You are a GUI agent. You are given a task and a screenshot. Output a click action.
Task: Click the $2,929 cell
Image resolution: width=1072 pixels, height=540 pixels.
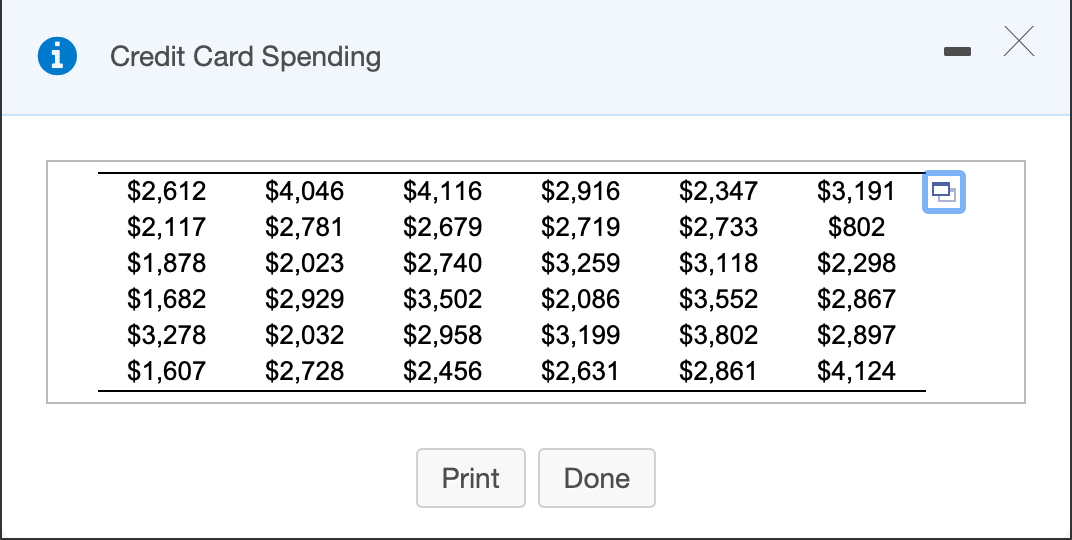click(305, 299)
